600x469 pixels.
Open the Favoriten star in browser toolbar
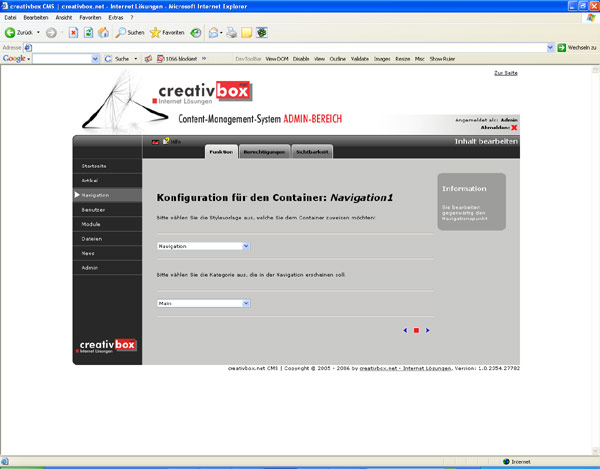coord(166,32)
